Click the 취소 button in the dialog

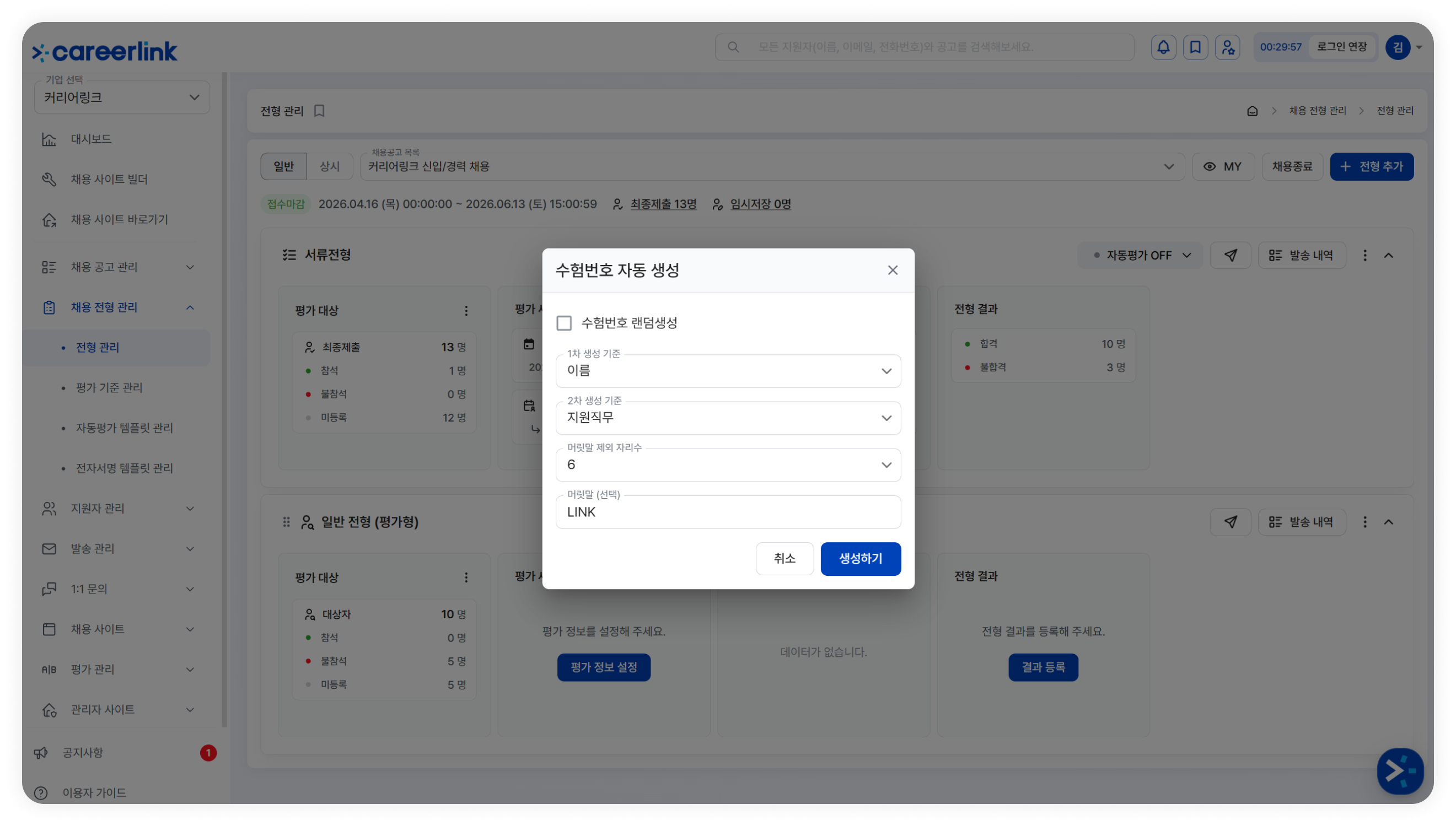tap(784, 559)
